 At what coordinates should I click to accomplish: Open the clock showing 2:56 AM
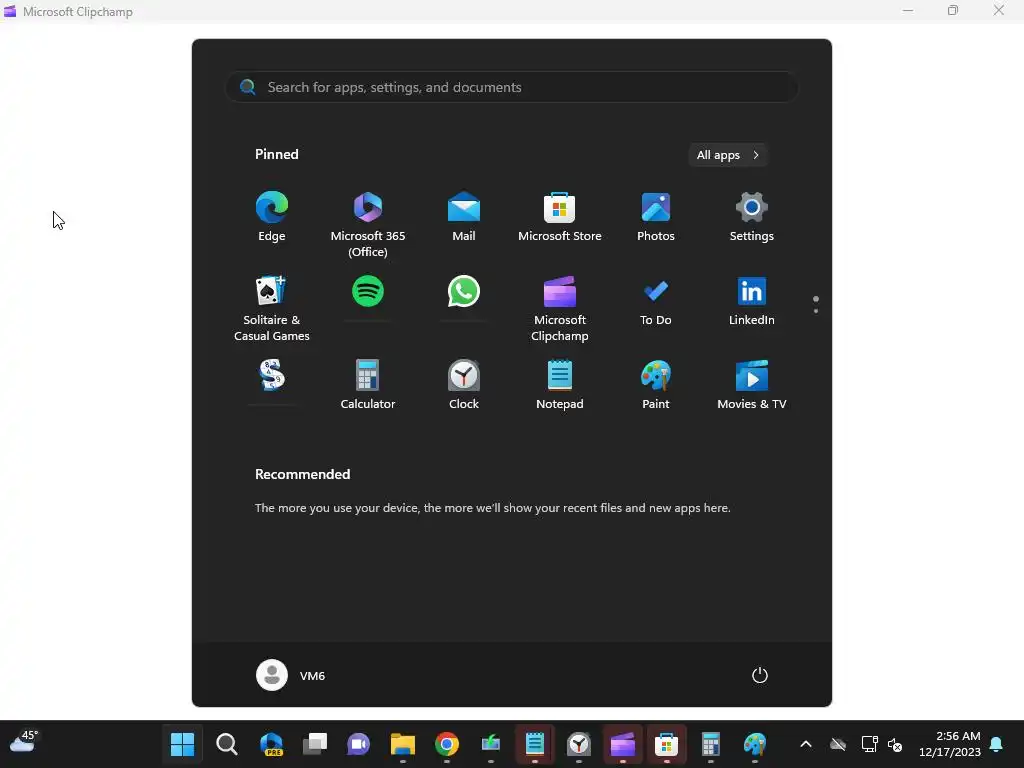point(950,744)
